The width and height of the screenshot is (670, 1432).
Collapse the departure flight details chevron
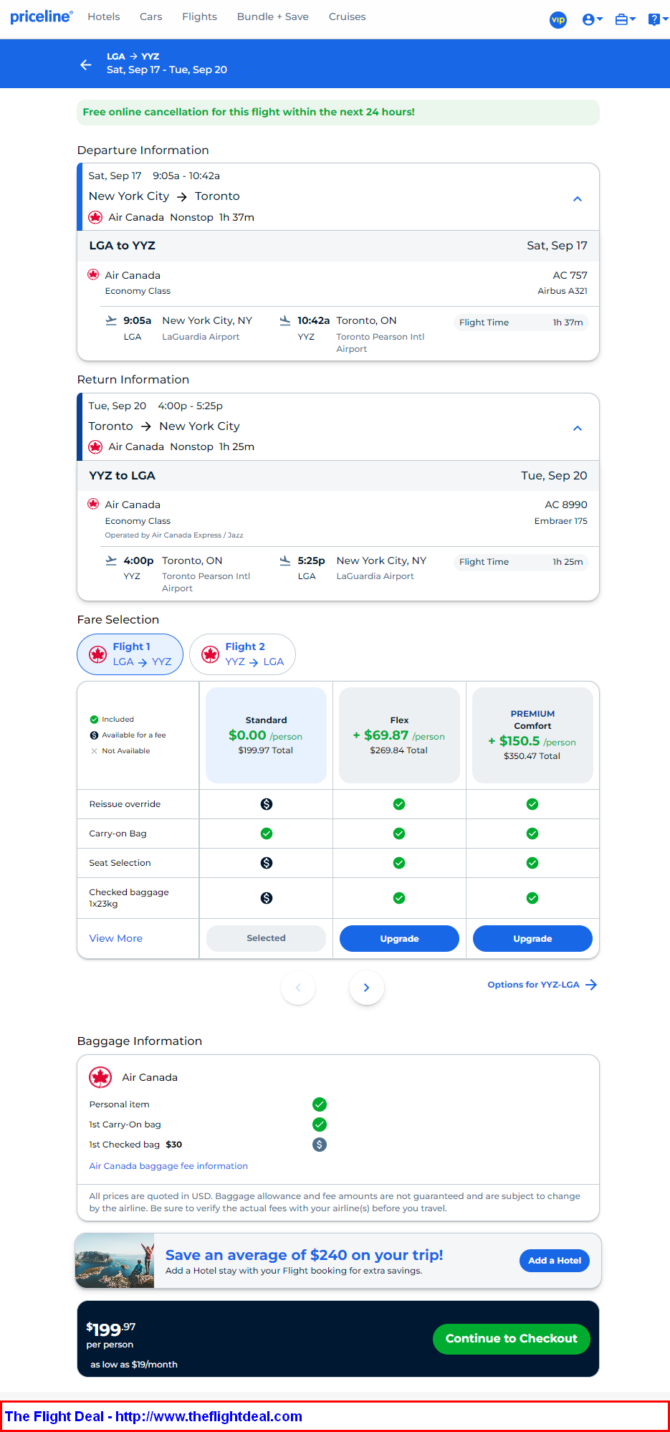pyautogui.click(x=577, y=198)
